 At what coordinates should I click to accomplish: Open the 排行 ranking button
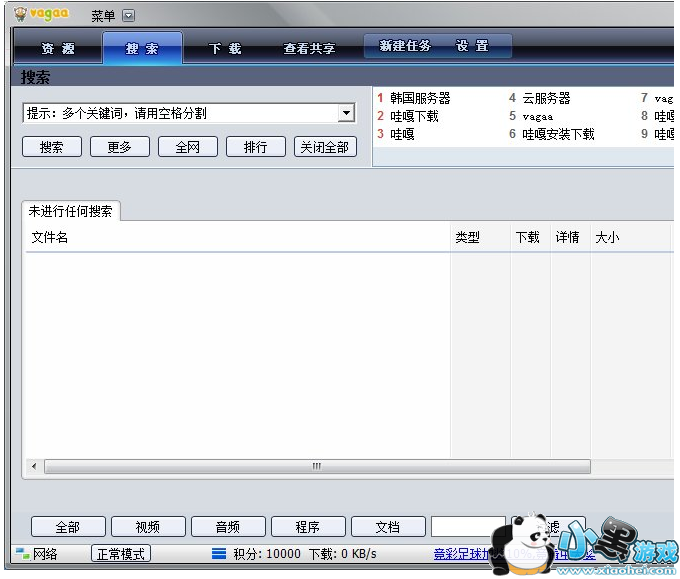click(255, 147)
